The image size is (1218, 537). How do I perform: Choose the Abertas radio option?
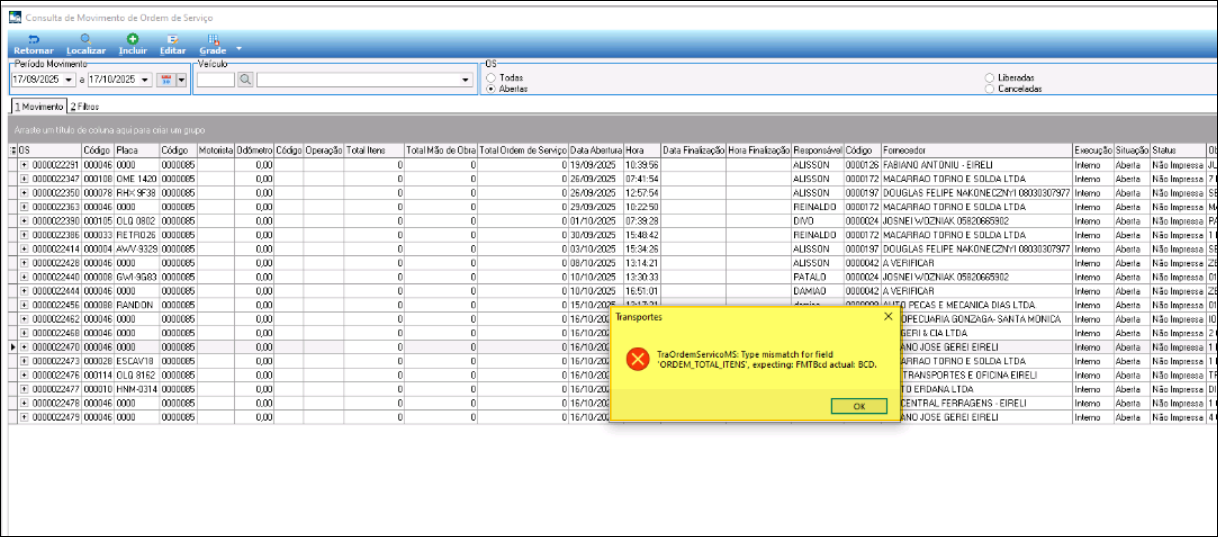coord(491,89)
